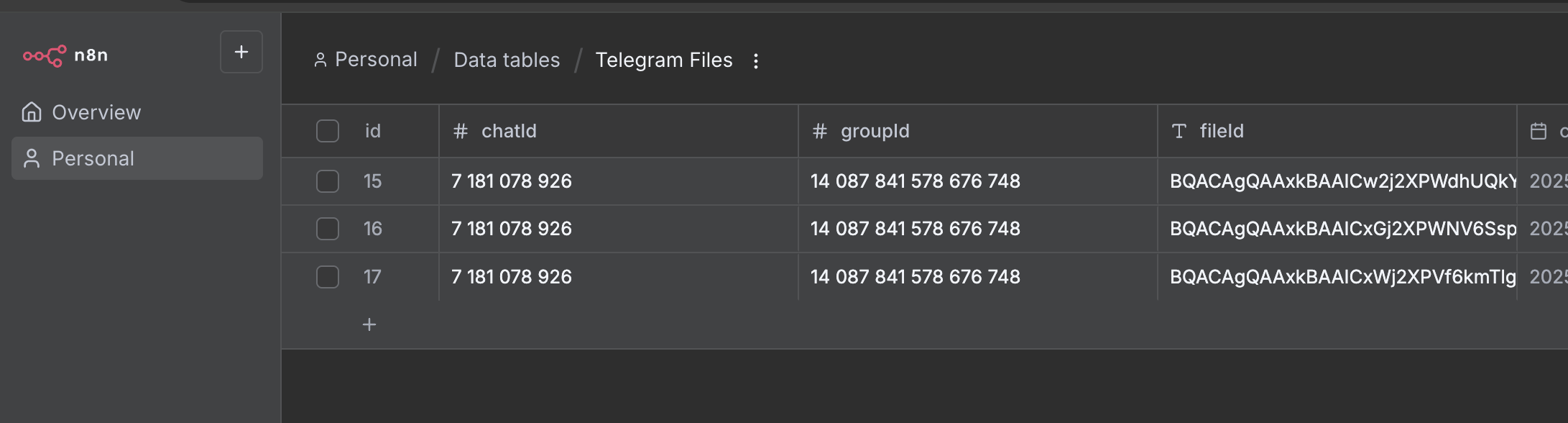This screenshot has width=1568, height=423.
Task: Go to Personal breadcrumb link
Action: point(375,60)
